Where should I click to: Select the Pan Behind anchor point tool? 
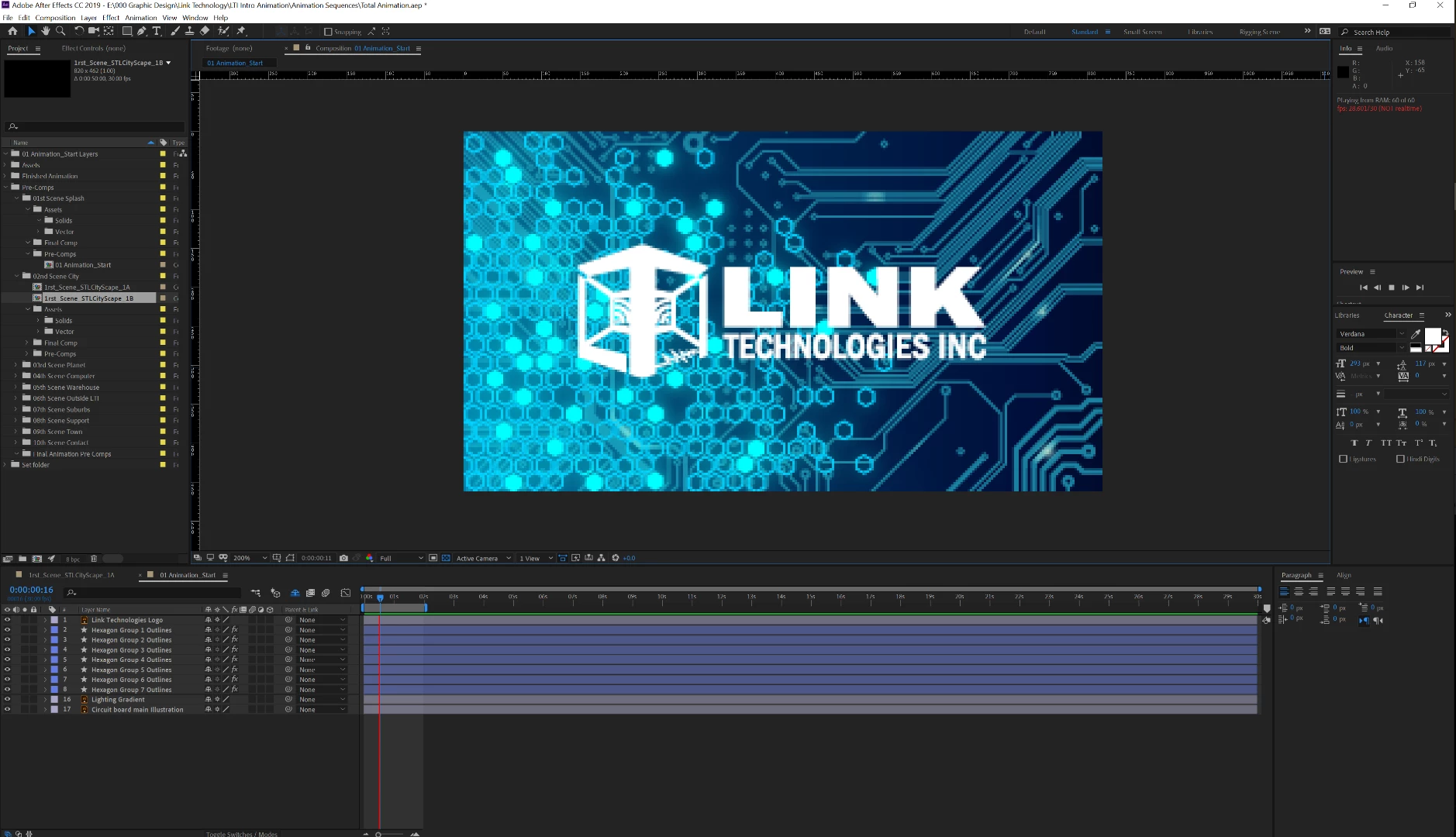tap(109, 31)
